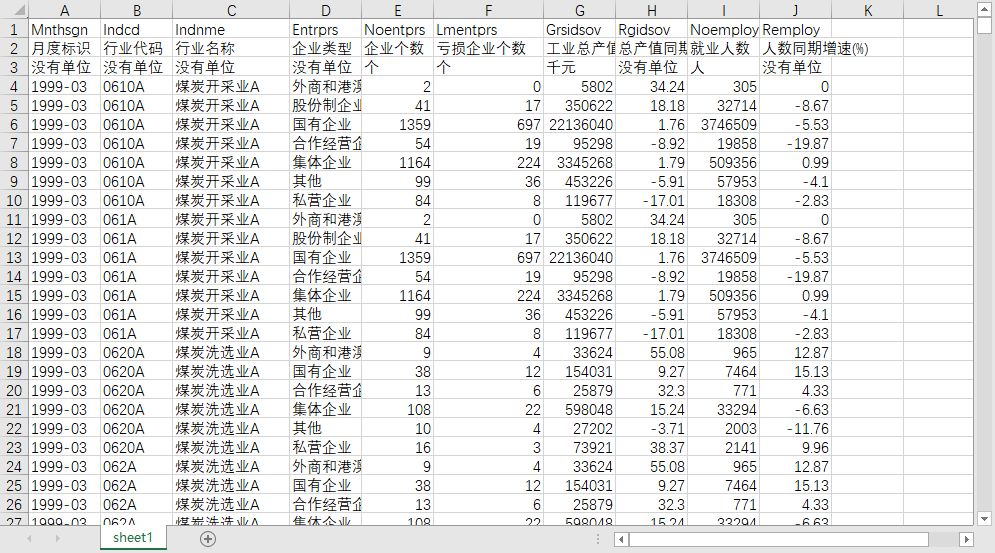Select column K header
The height and width of the screenshot is (553, 995).
(x=867, y=10)
